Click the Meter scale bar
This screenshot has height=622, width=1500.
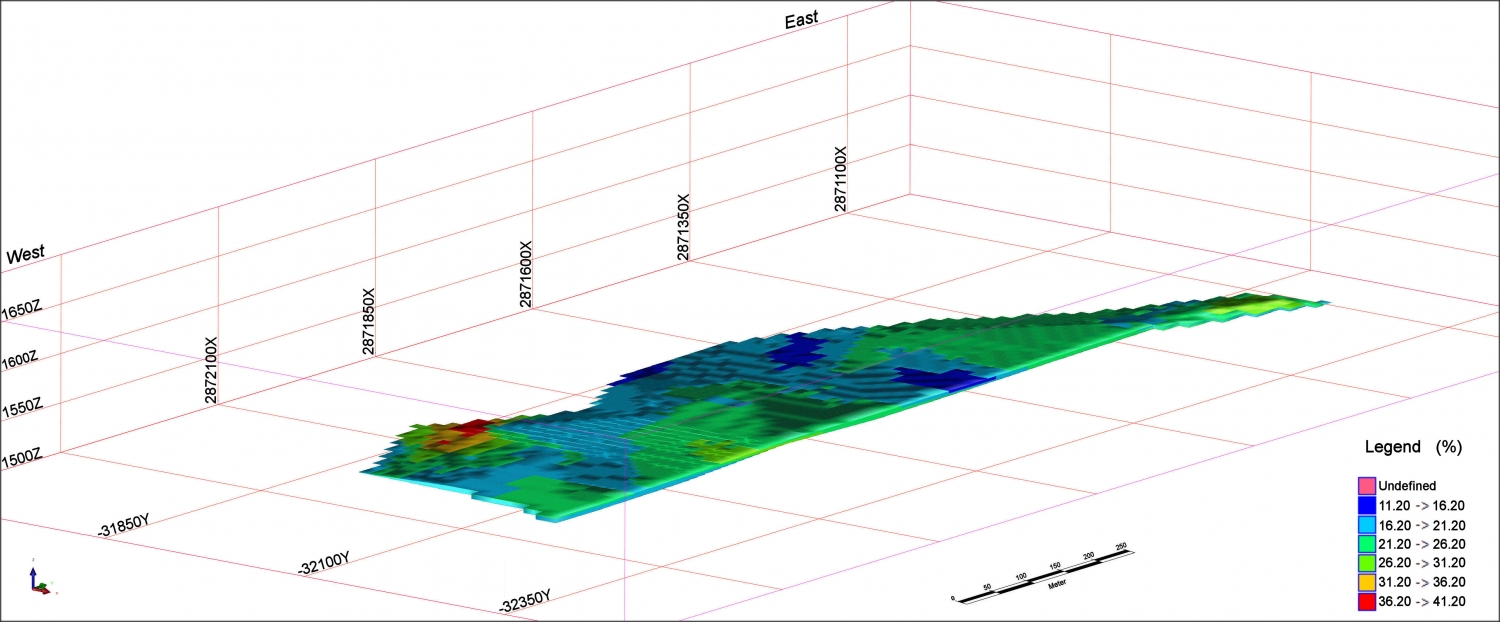pos(1042,573)
